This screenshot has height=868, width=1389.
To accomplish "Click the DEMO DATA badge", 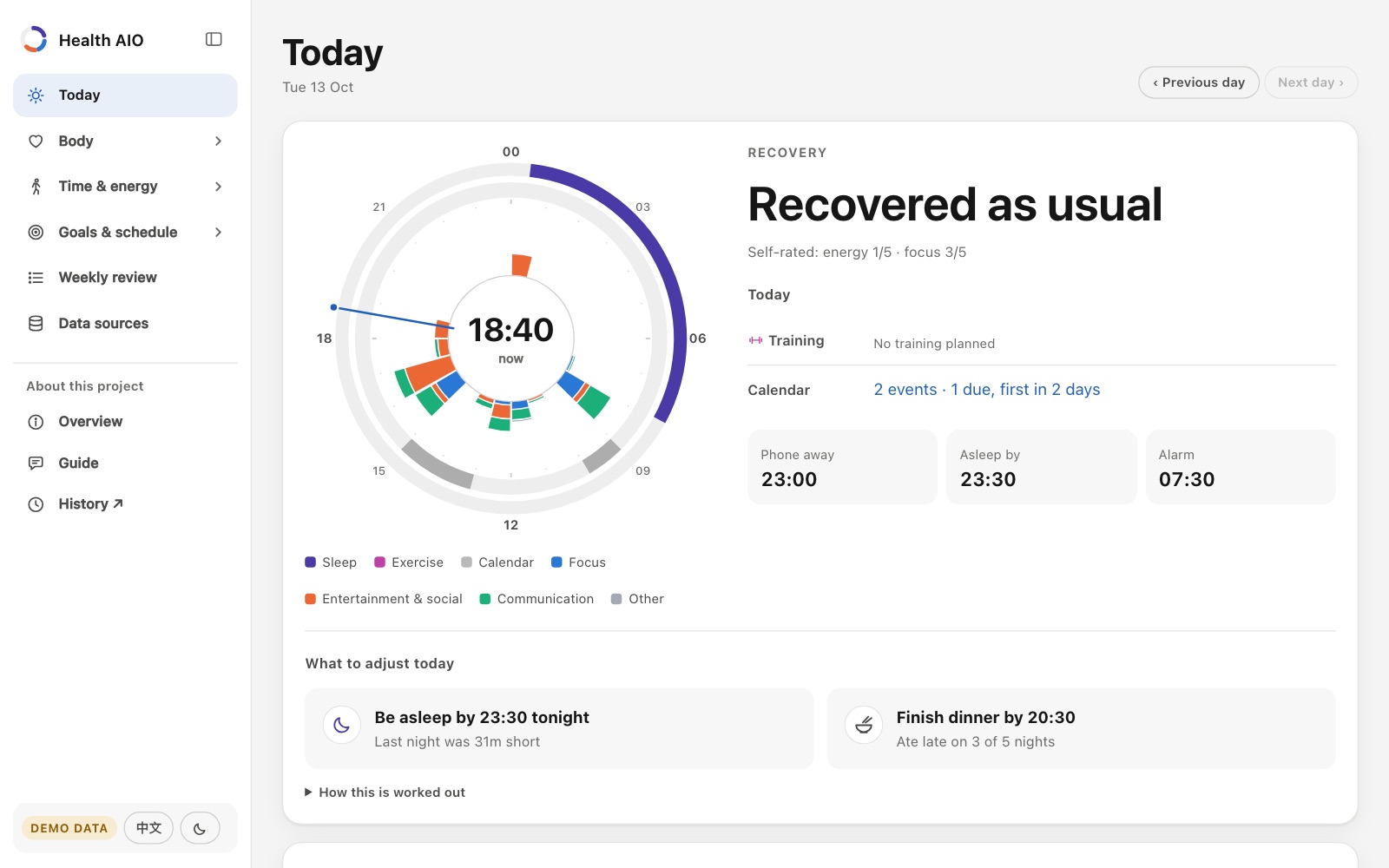I will point(69,828).
